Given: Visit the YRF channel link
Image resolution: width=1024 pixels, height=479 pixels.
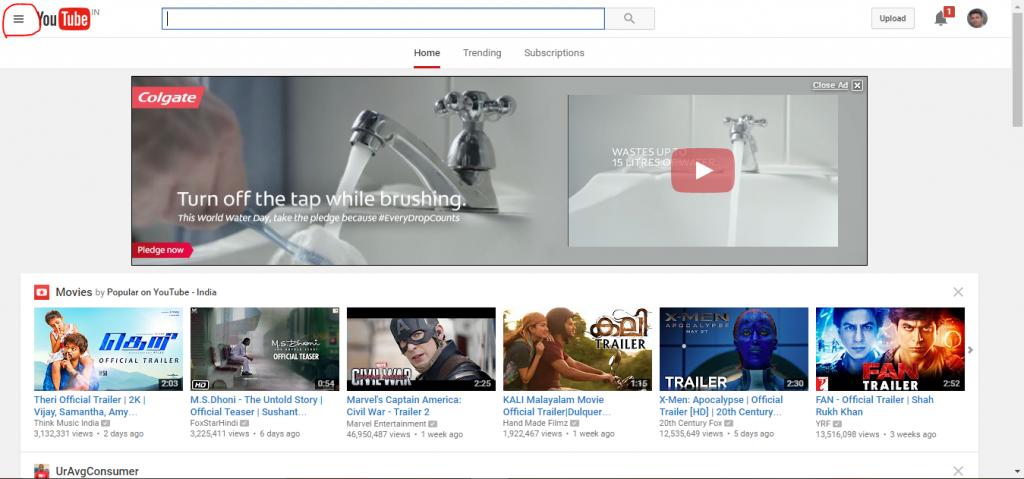Looking at the screenshot, I should 824,423.
